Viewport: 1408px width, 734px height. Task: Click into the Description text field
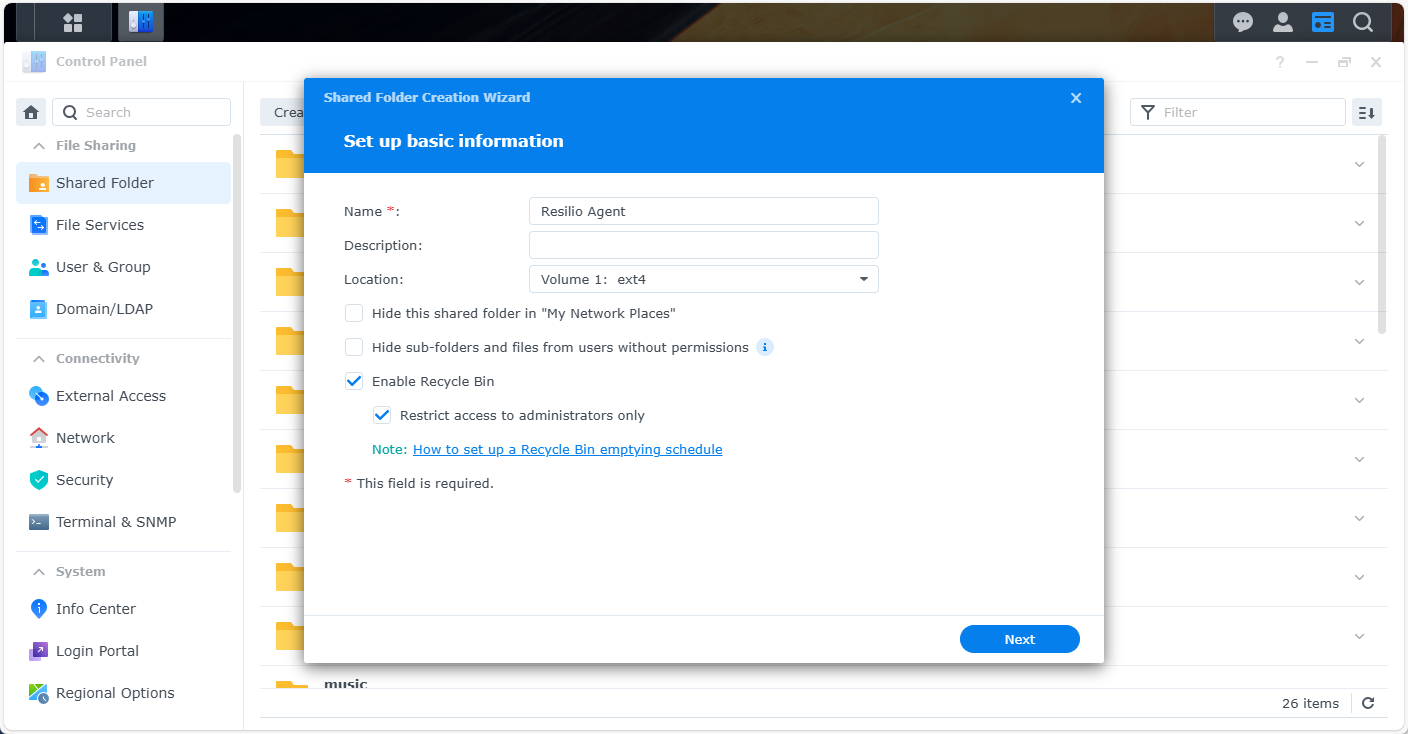703,245
